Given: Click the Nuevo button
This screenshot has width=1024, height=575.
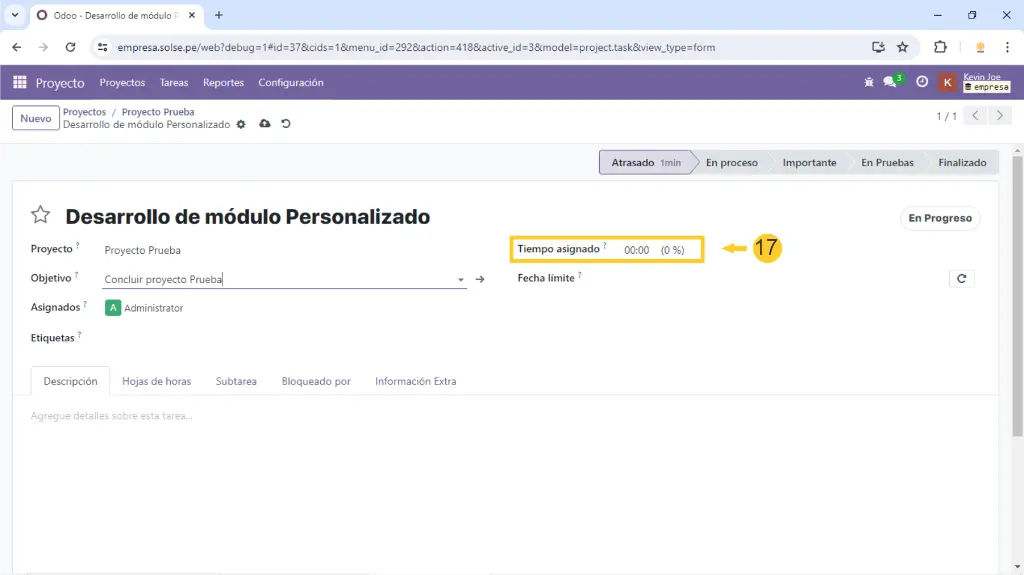Looking at the screenshot, I should tap(36, 118).
